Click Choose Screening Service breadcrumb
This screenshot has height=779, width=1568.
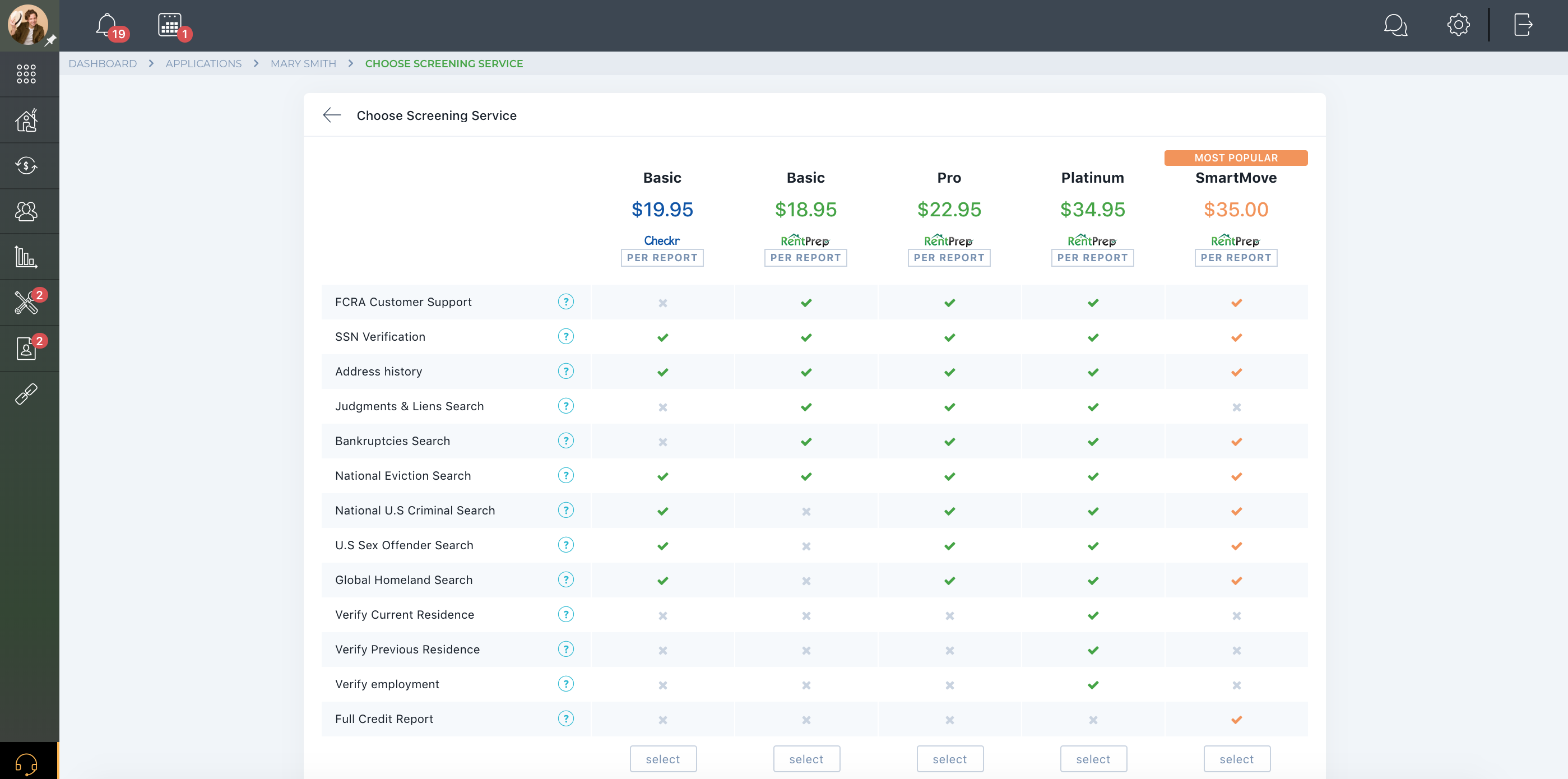tap(444, 63)
